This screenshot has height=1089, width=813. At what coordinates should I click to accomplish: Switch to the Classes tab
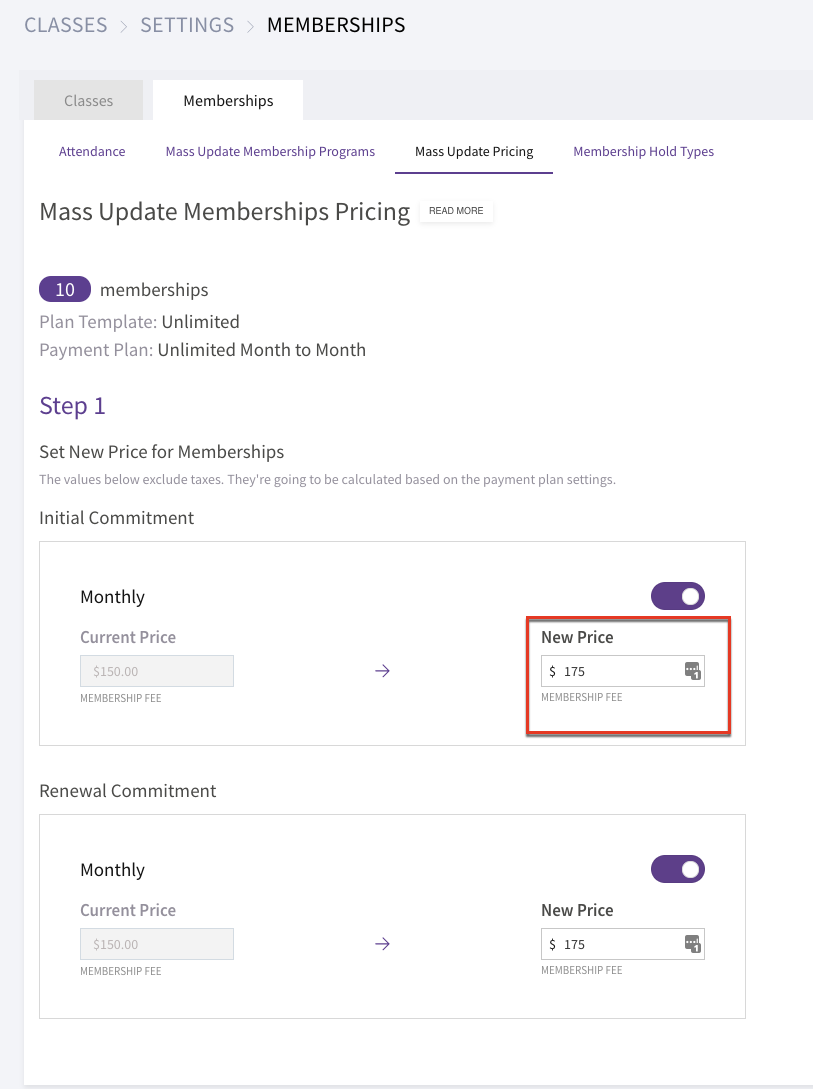coord(88,101)
